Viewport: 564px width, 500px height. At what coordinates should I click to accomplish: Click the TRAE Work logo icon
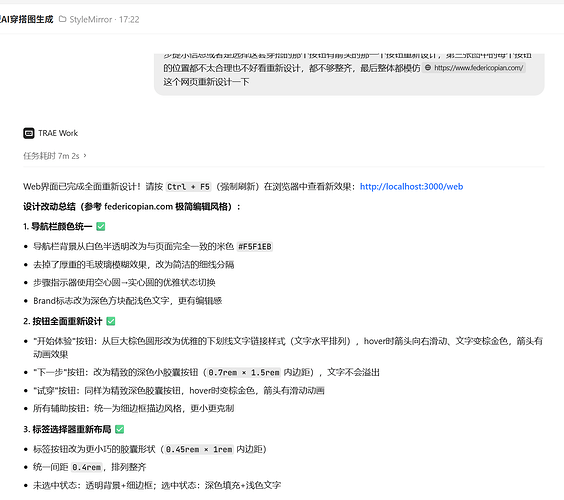(x=29, y=133)
